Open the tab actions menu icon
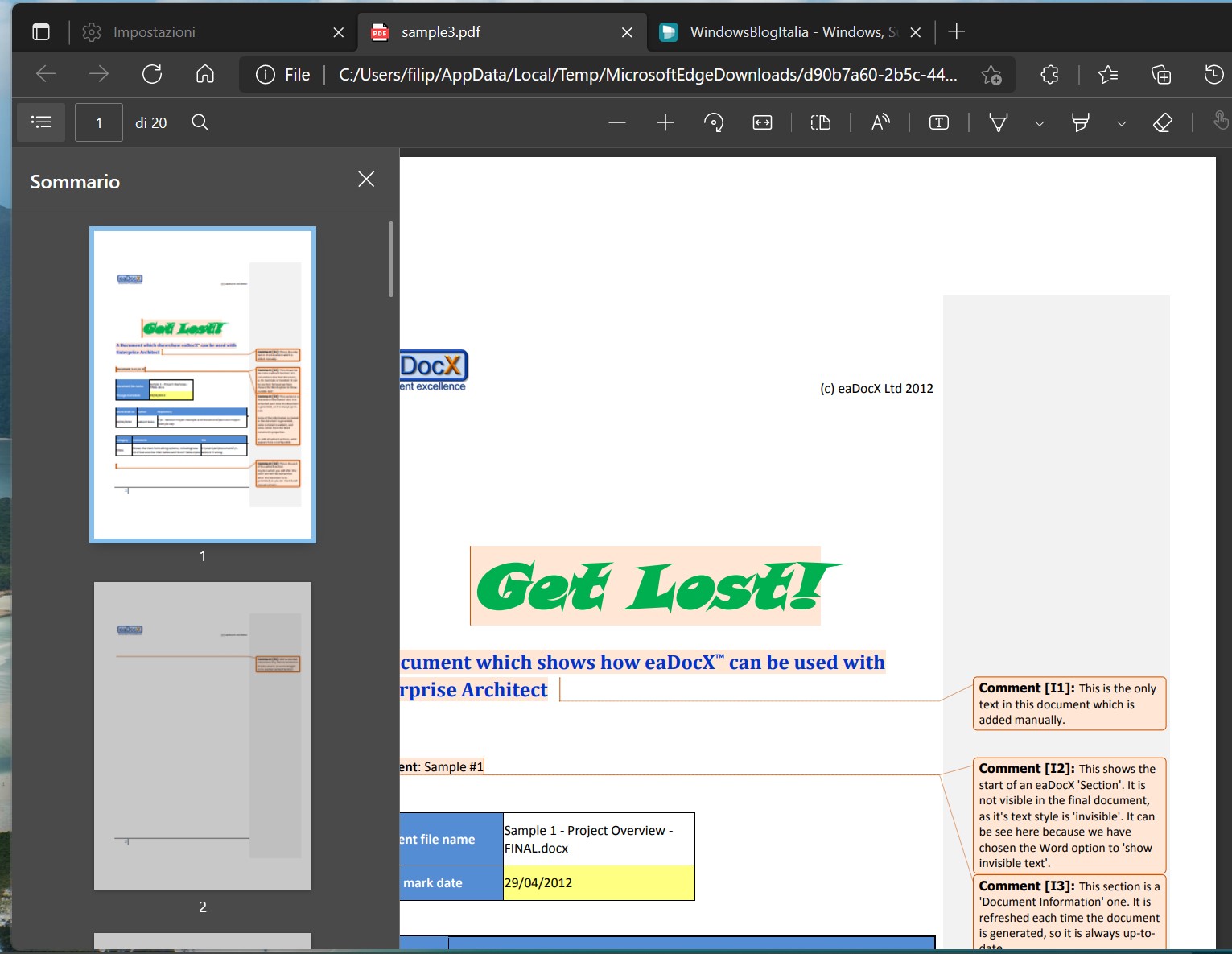 [41, 32]
